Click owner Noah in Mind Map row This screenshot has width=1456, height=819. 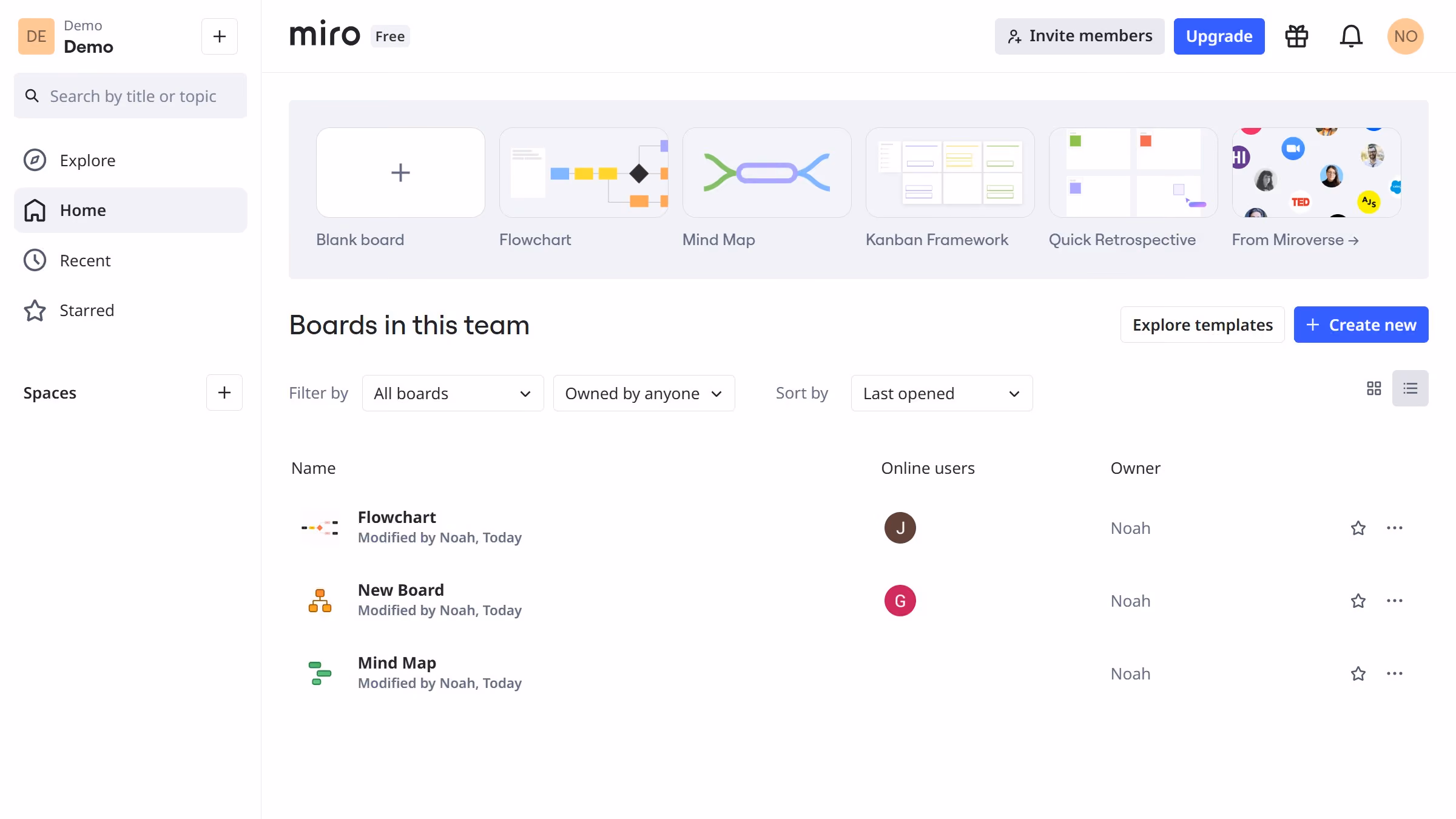coord(1130,673)
